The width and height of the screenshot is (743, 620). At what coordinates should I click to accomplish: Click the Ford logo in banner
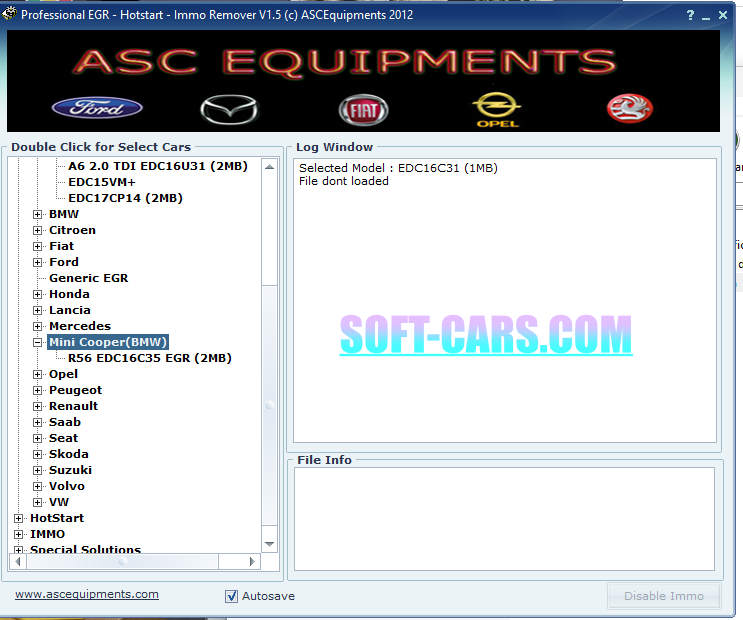point(97,108)
